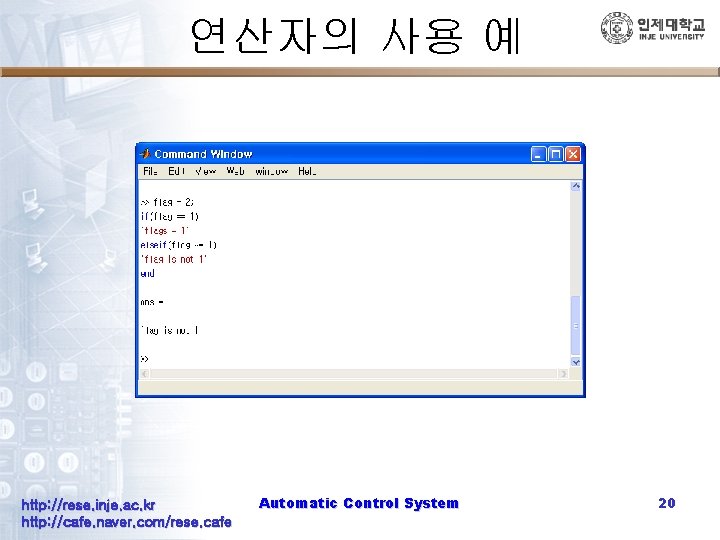This screenshot has height=540, width=720.
Task: Click the Inje University logo
Action: click(x=652, y=28)
